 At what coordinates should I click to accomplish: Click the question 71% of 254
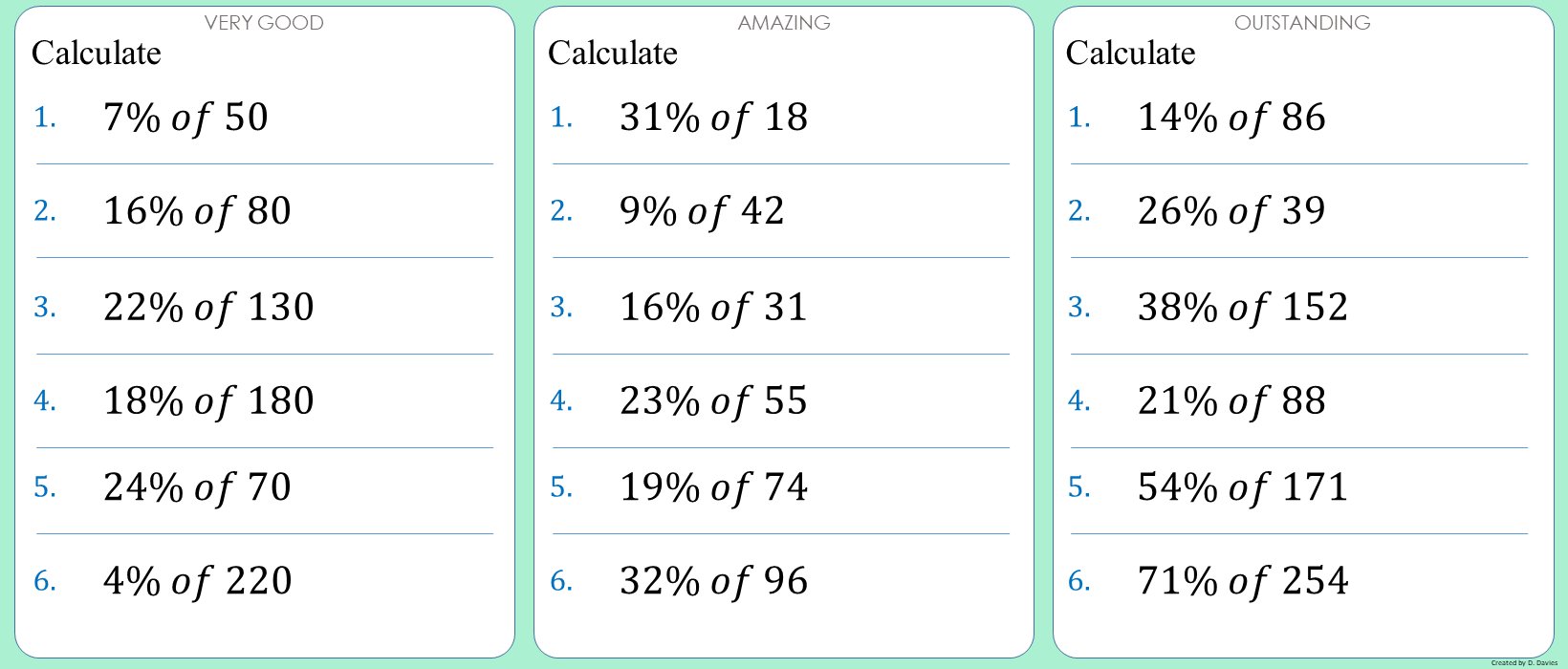tap(1243, 581)
